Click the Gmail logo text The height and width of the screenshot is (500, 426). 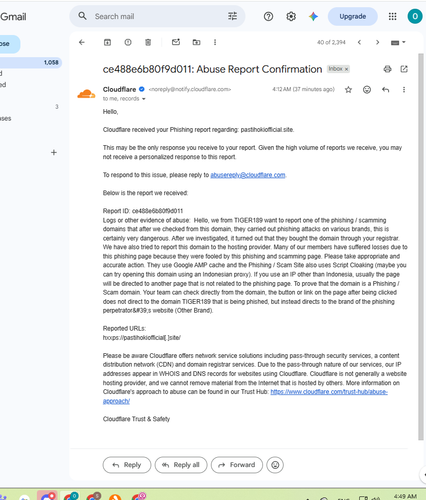click(13, 17)
